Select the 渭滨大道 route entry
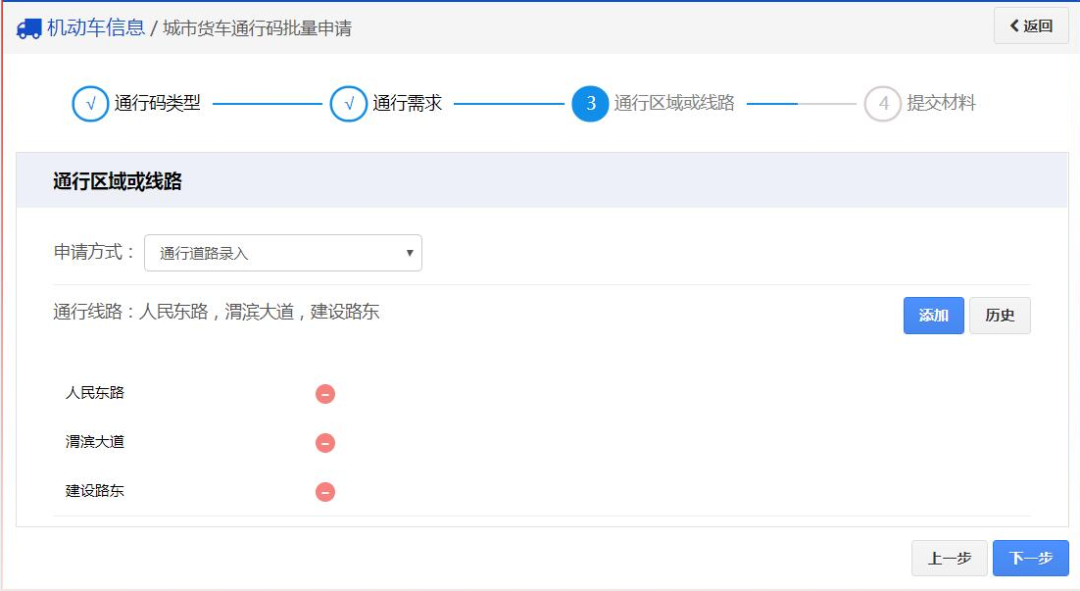 (95, 442)
